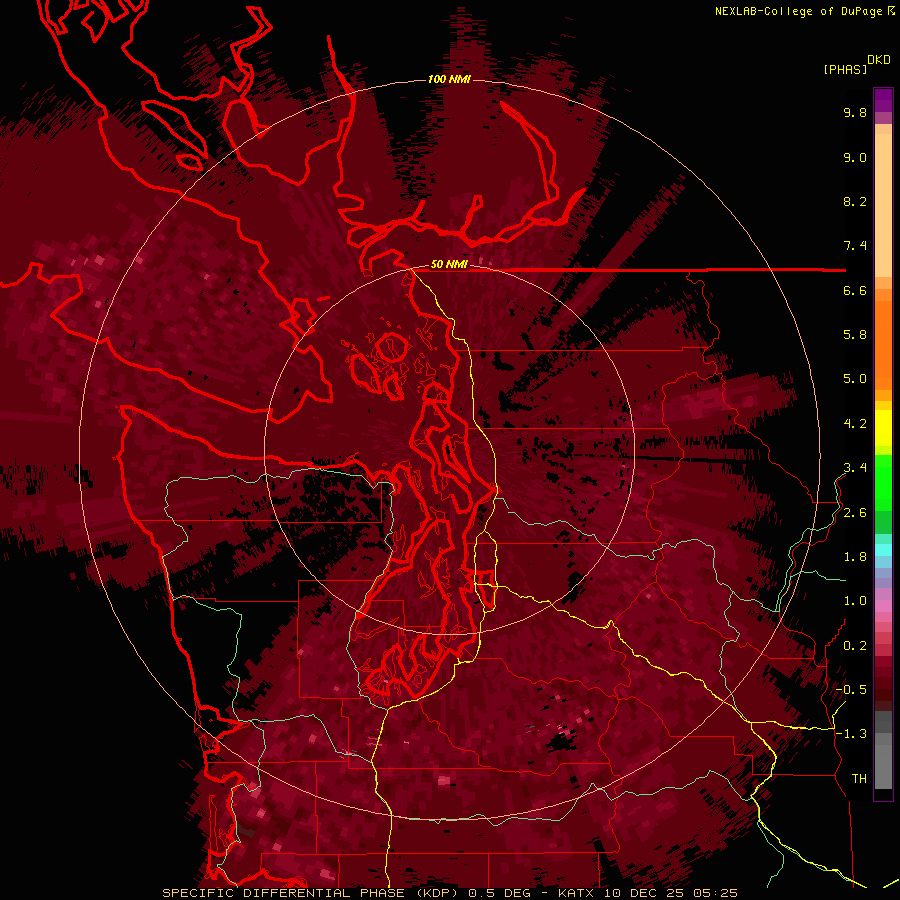Pick the peach band on the color scale

[883, 201]
